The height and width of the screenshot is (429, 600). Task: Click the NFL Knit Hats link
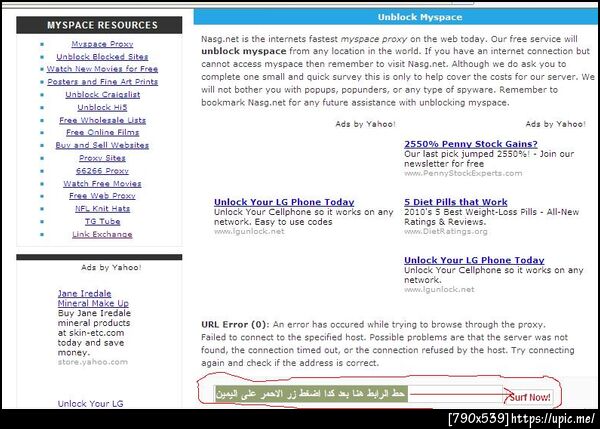[x=103, y=209]
